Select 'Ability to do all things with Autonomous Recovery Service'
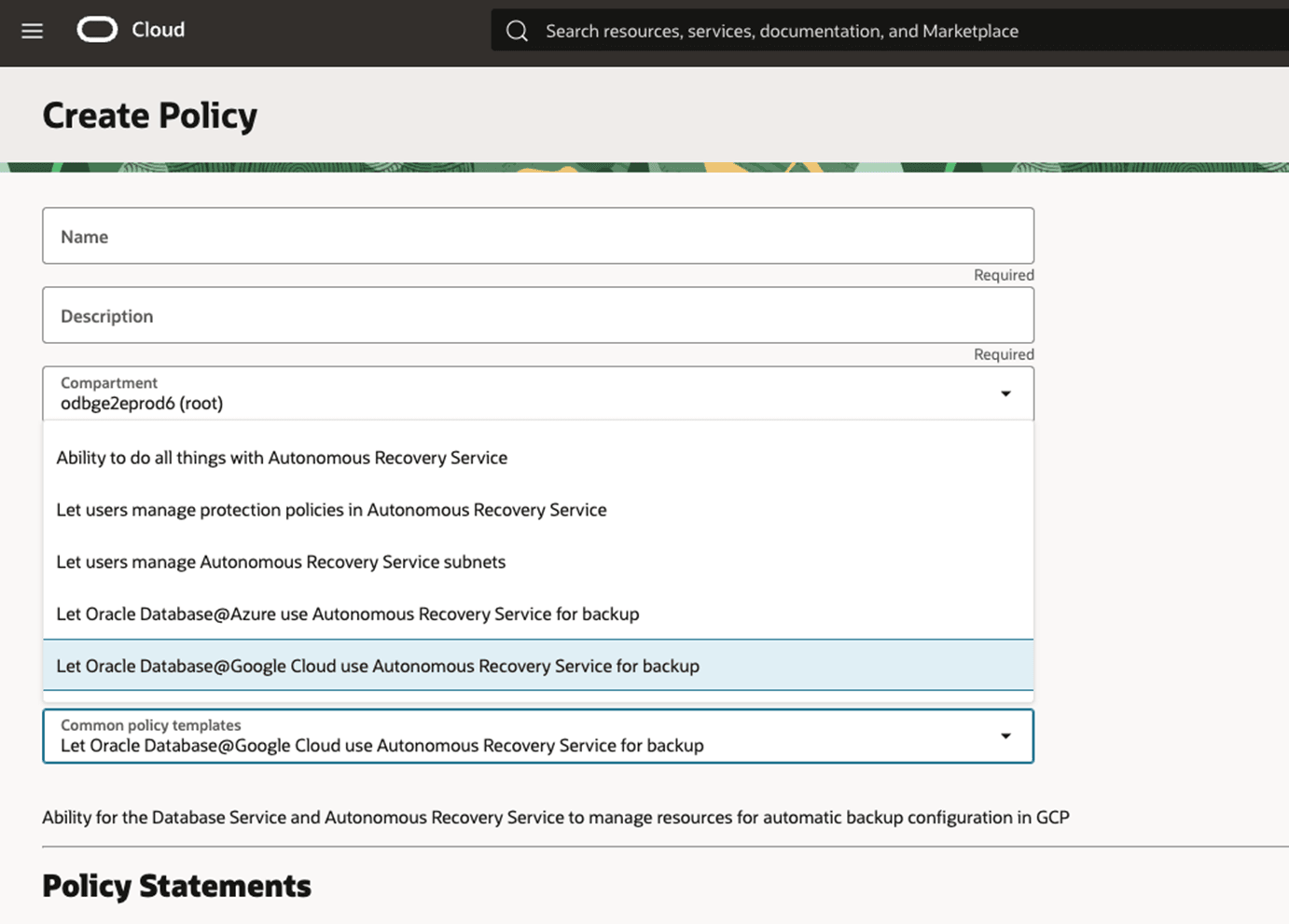The height and width of the screenshot is (924, 1289). pos(283,457)
